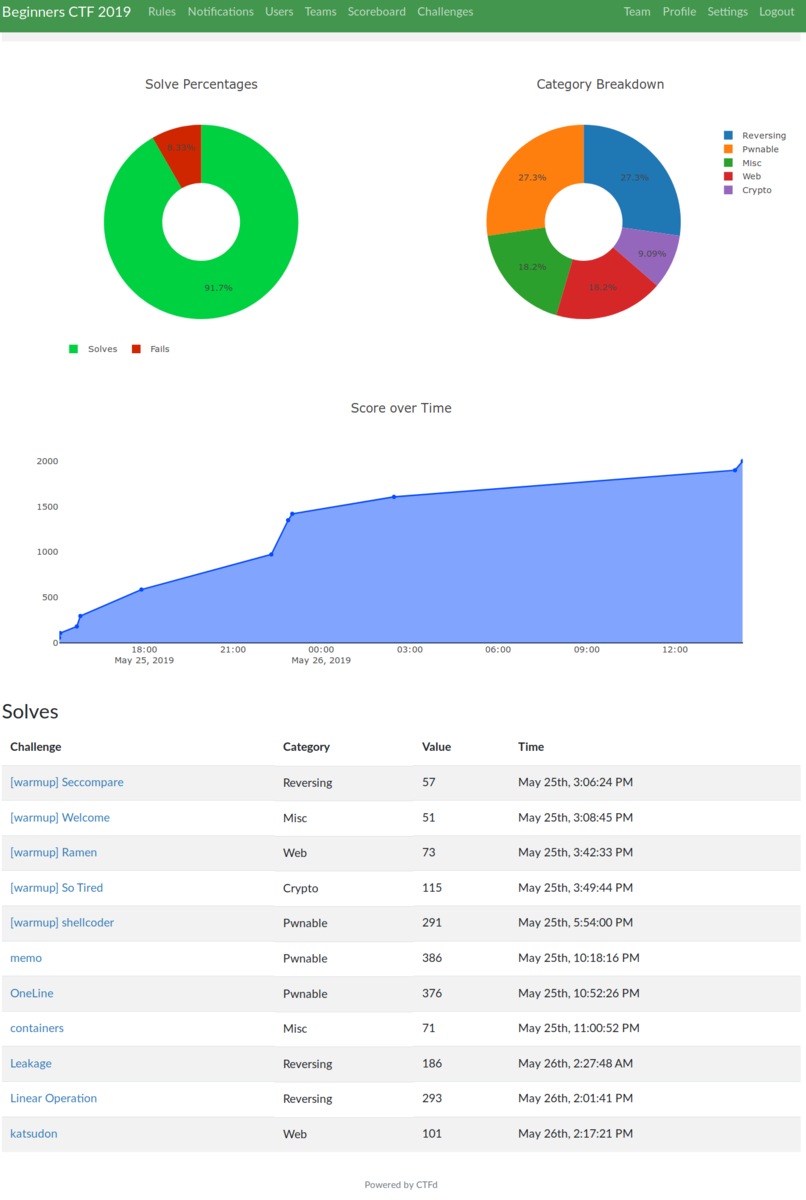806x1200 pixels.
Task: Hide the Pwnable slice via legend
Action: click(754, 148)
